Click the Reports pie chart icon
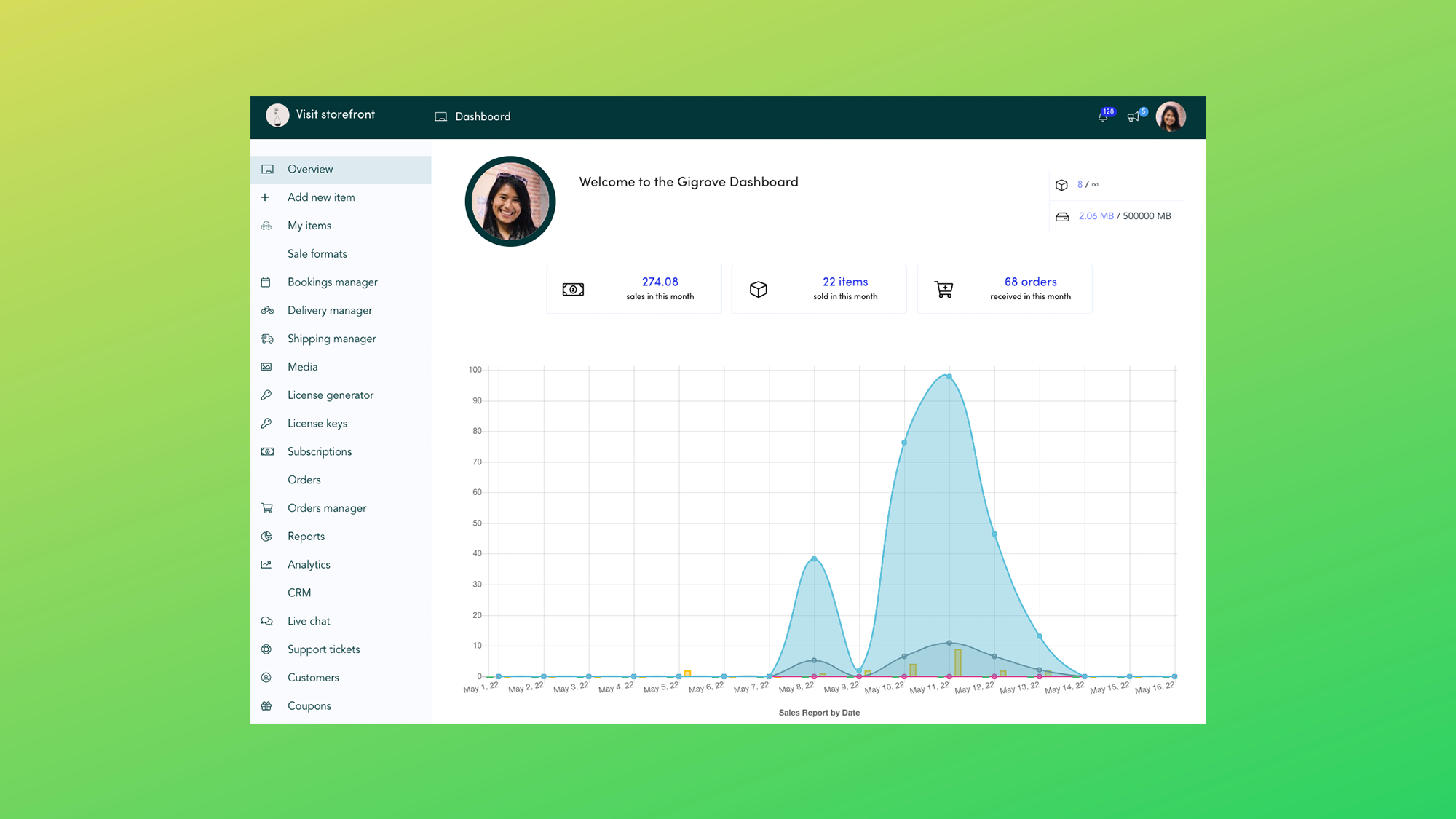 (266, 537)
